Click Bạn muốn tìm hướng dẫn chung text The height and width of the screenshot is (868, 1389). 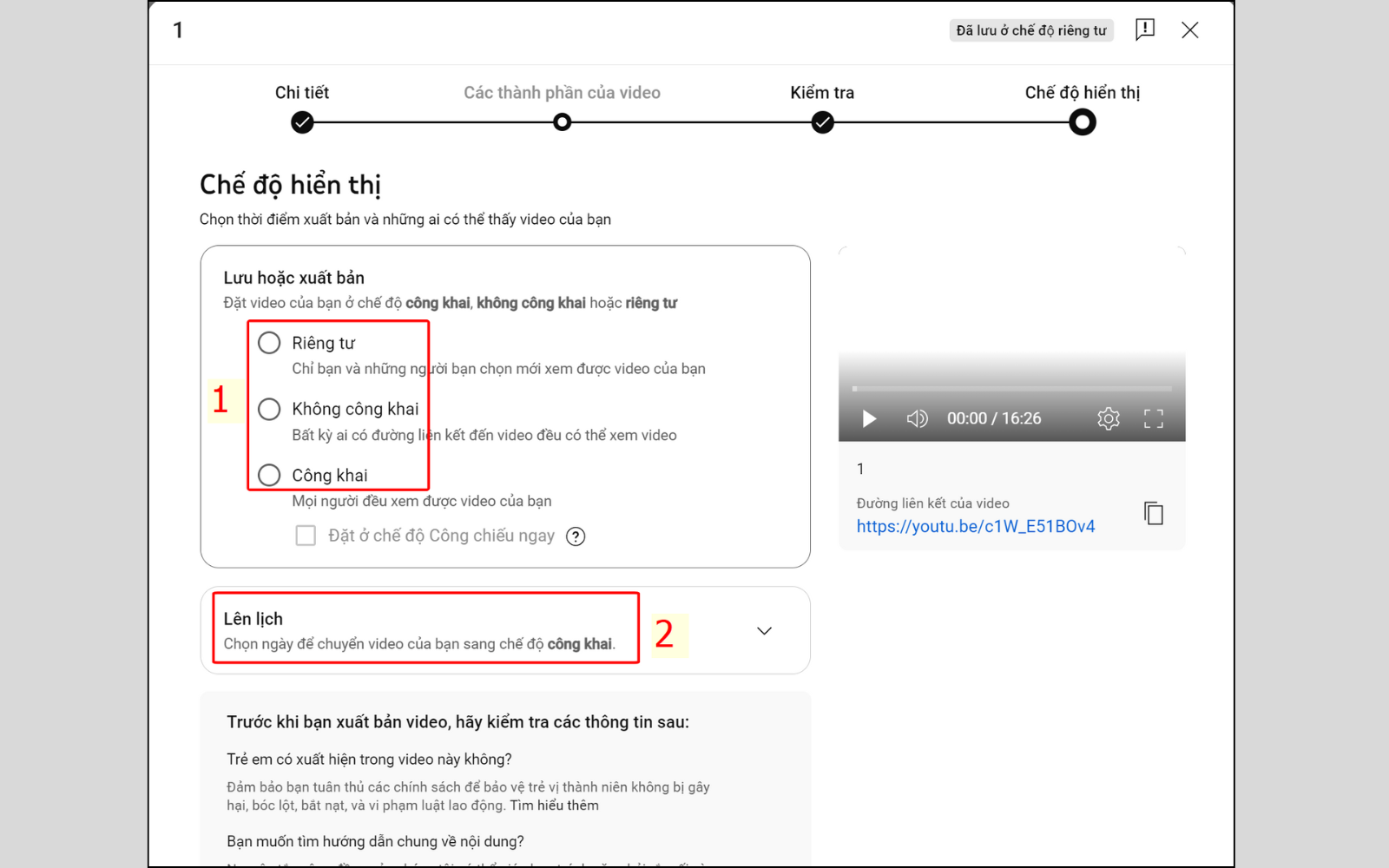point(376,842)
